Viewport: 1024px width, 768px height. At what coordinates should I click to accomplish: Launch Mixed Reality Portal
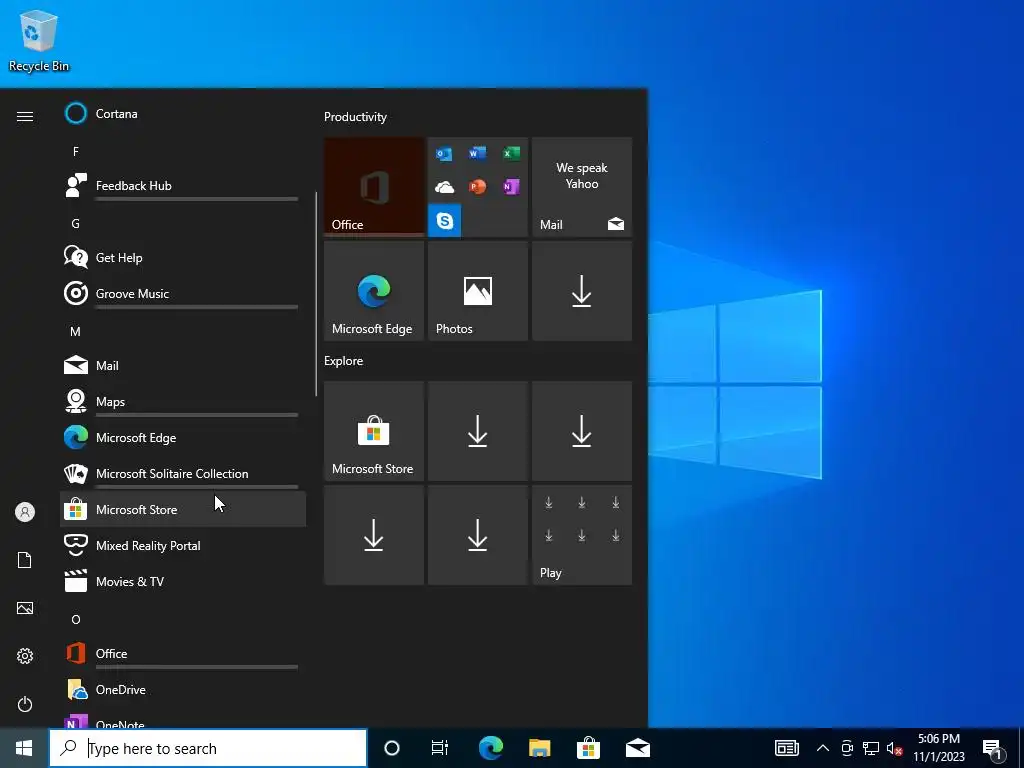pos(183,545)
